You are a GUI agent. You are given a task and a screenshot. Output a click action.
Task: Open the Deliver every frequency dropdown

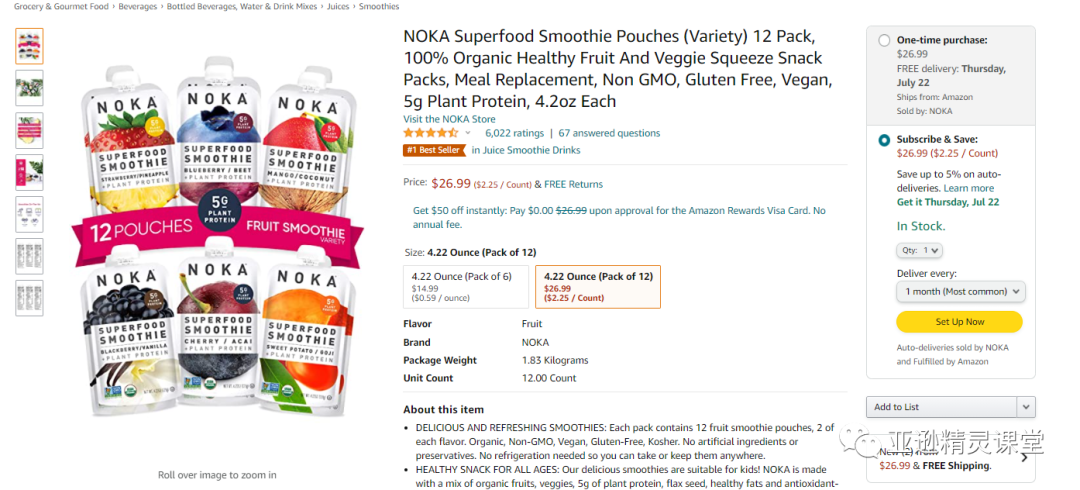click(x=961, y=292)
